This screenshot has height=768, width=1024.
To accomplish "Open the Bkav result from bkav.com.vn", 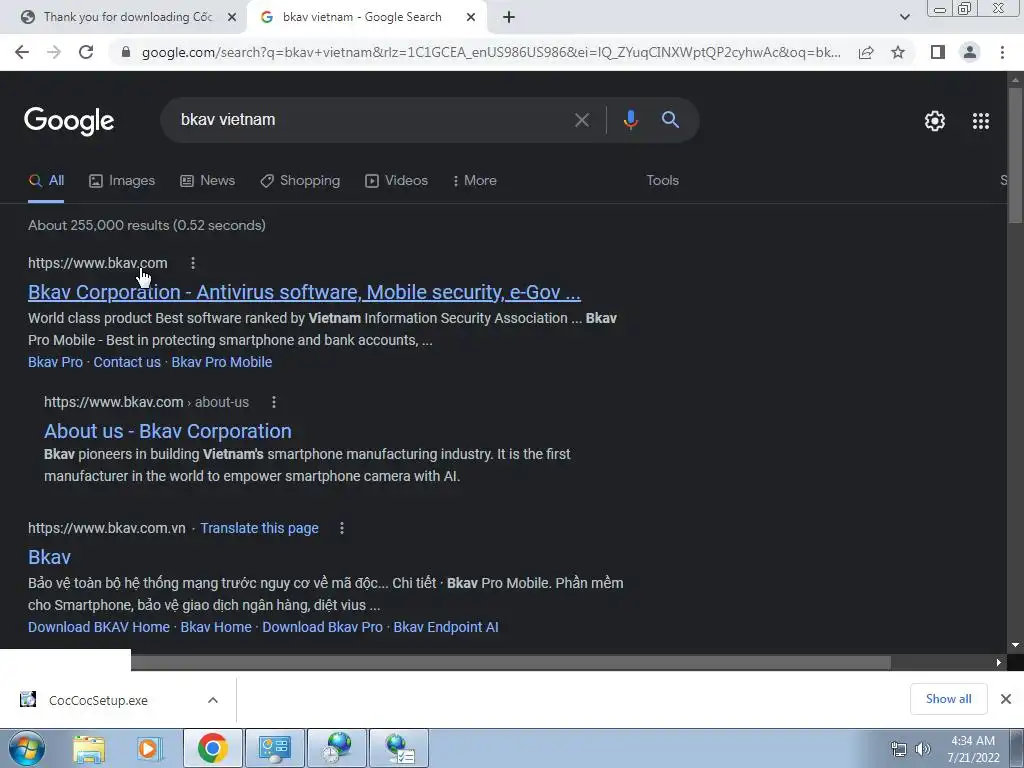I will (x=49, y=558).
